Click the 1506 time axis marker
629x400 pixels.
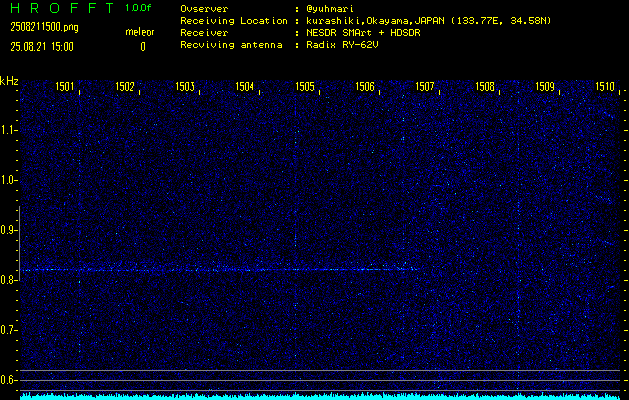coord(365,87)
